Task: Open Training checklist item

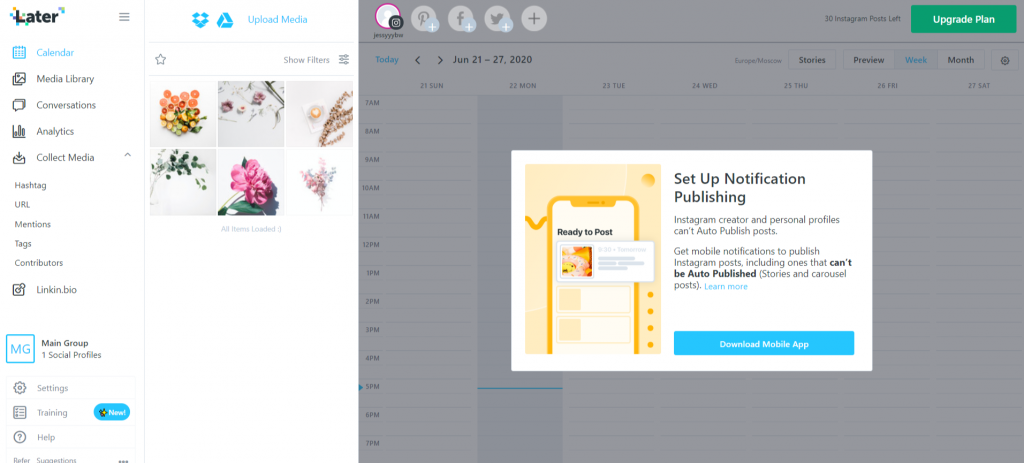Action: coord(52,413)
